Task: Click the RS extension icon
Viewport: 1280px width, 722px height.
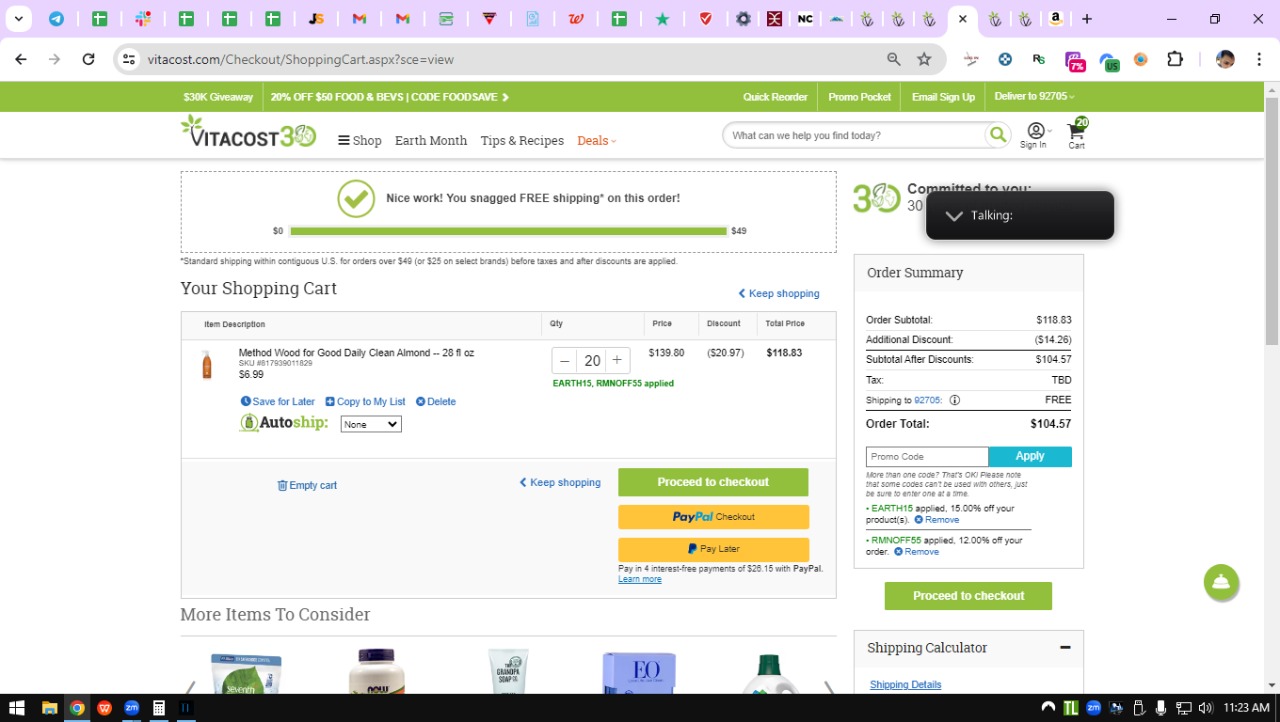Action: [1039, 59]
